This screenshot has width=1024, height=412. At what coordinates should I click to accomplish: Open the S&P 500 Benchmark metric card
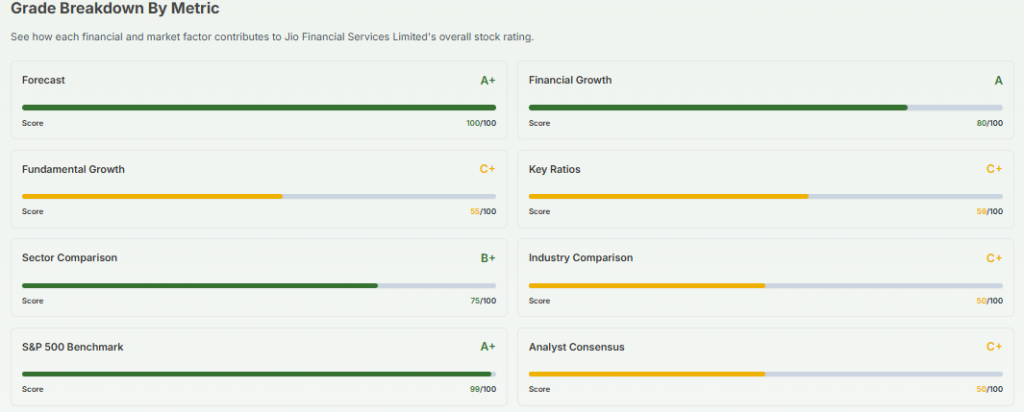click(x=259, y=367)
